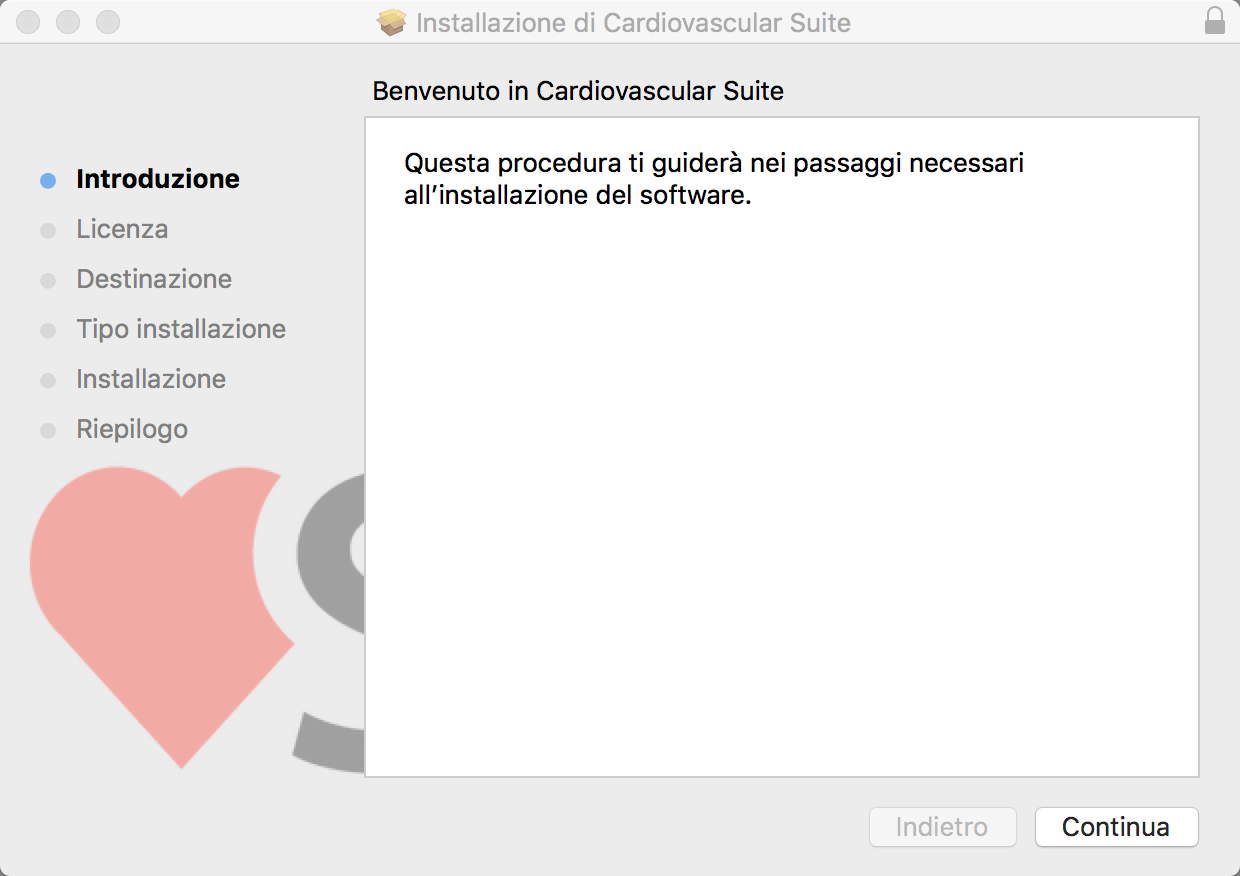Jump to the Riepilogo step label
Screen dimensions: 1240x876
(132, 429)
